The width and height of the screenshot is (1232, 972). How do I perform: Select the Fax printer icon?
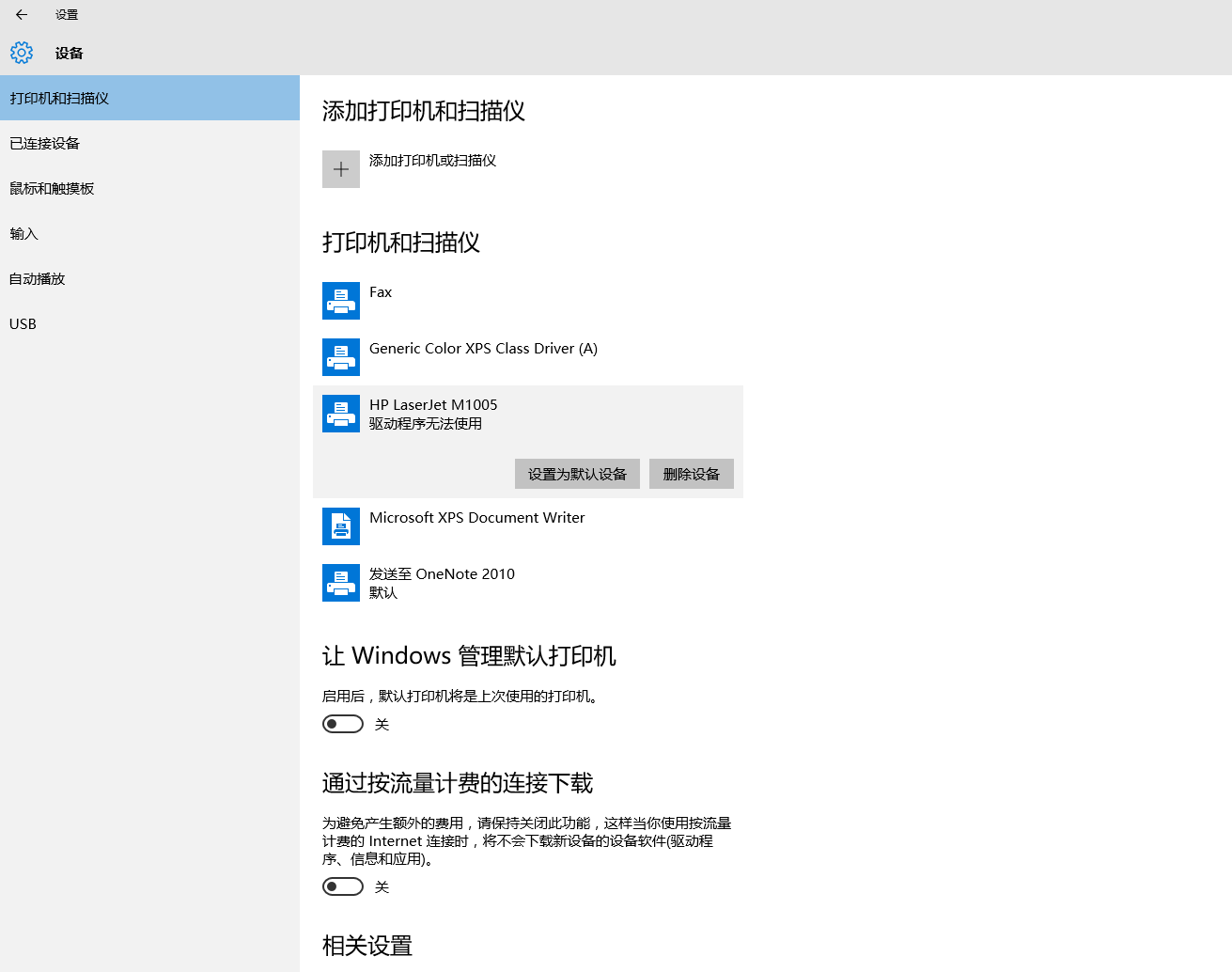point(341,301)
